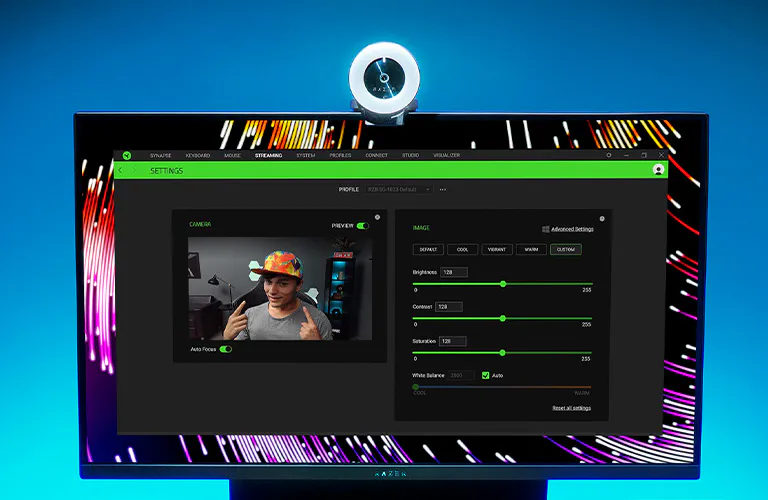
Task: Click the Razer logo icon
Action: pos(127,155)
